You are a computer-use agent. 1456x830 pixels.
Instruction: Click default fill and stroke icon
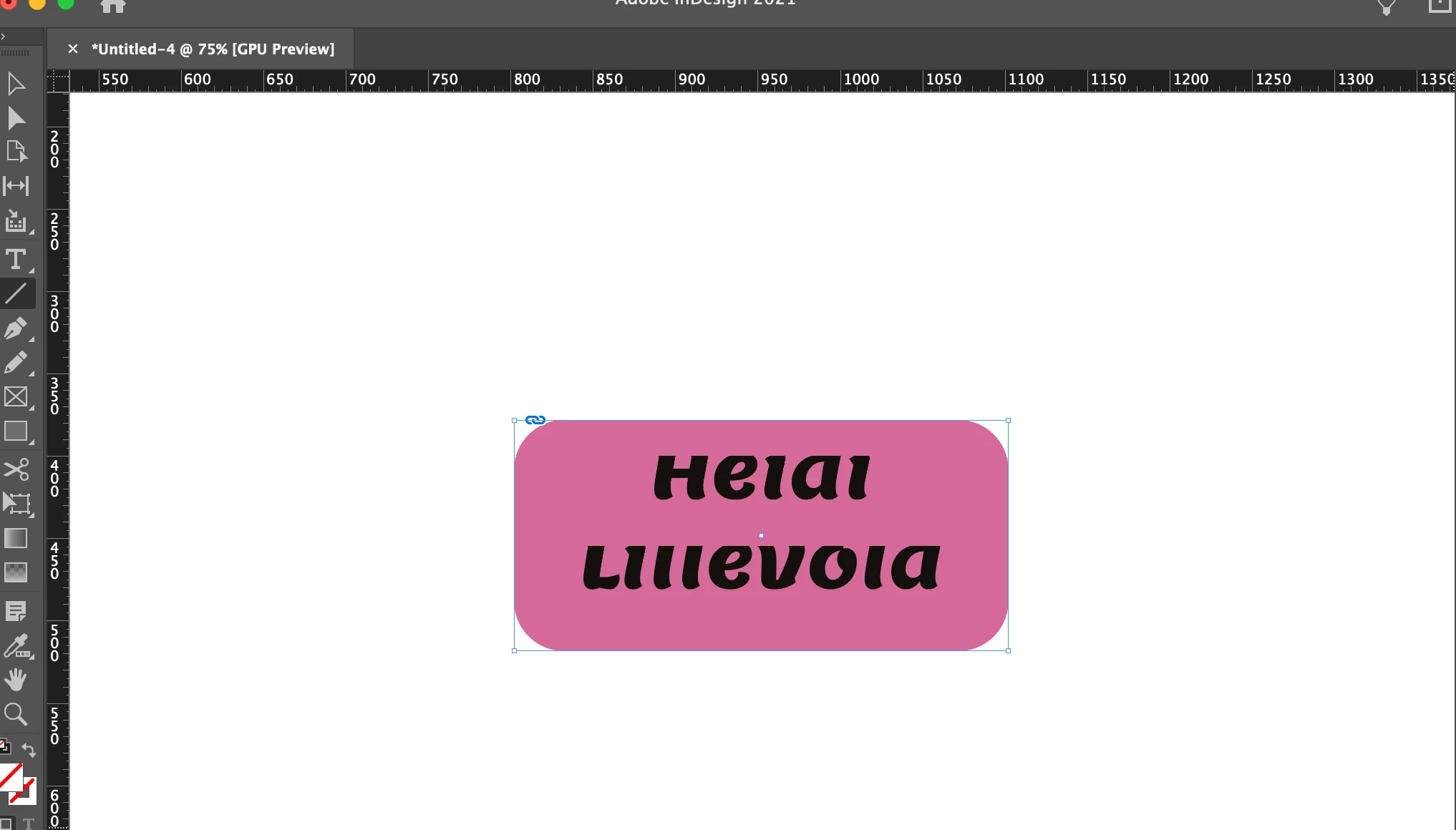[x=4, y=746]
